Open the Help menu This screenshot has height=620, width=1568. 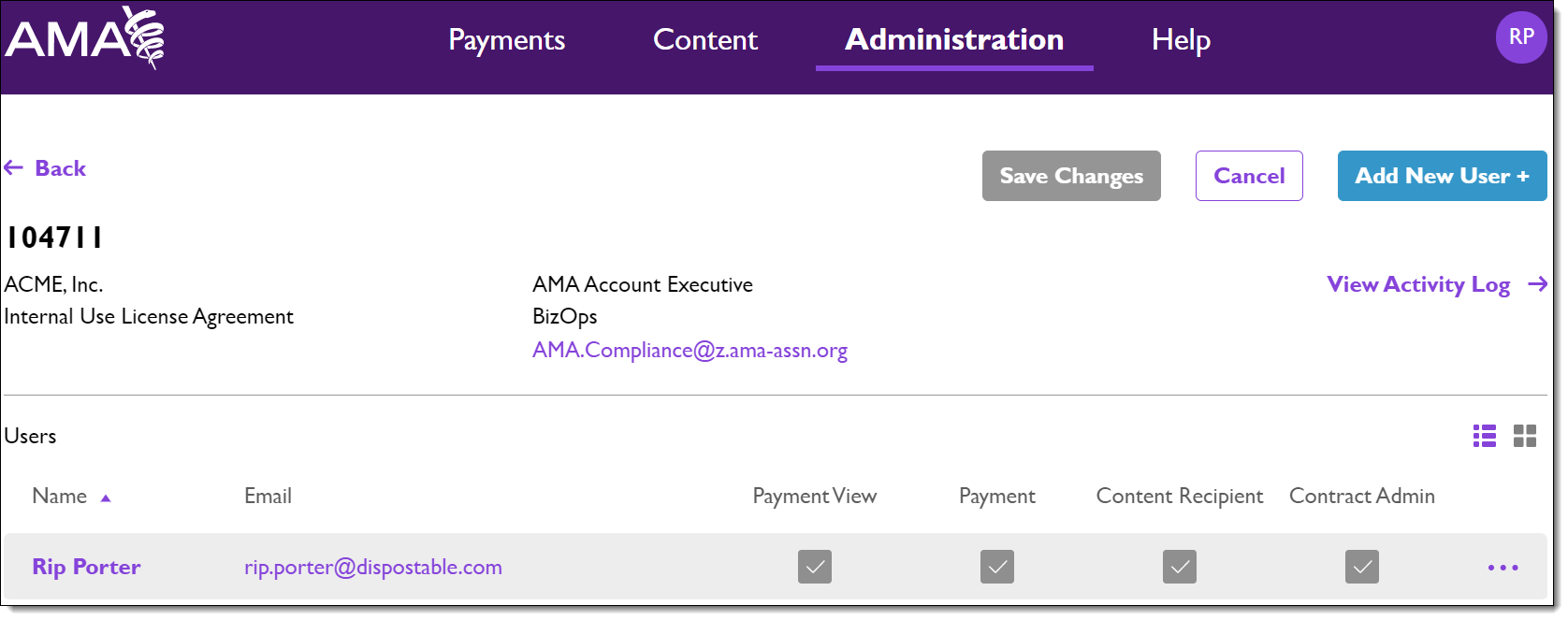pyautogui.click(x=1181, y=39)
